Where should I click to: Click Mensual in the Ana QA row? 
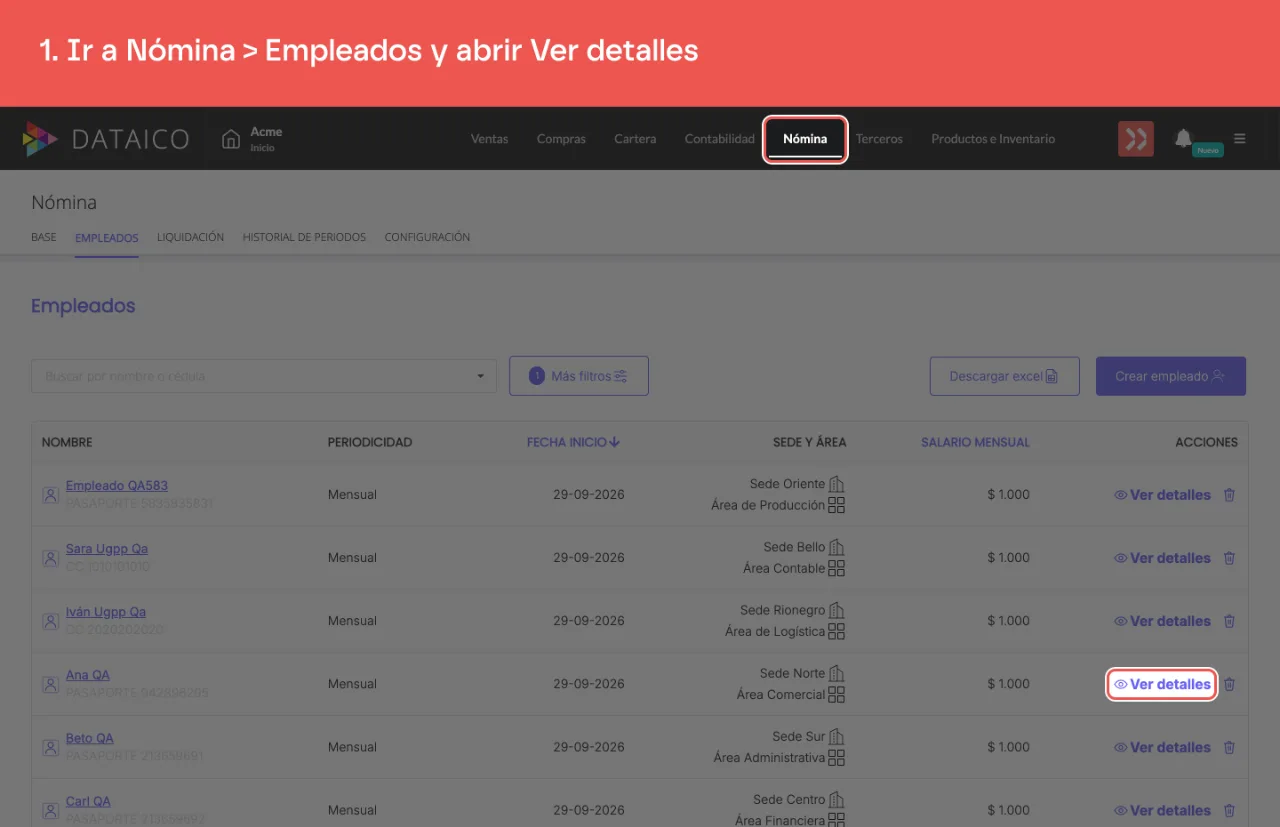352,684
